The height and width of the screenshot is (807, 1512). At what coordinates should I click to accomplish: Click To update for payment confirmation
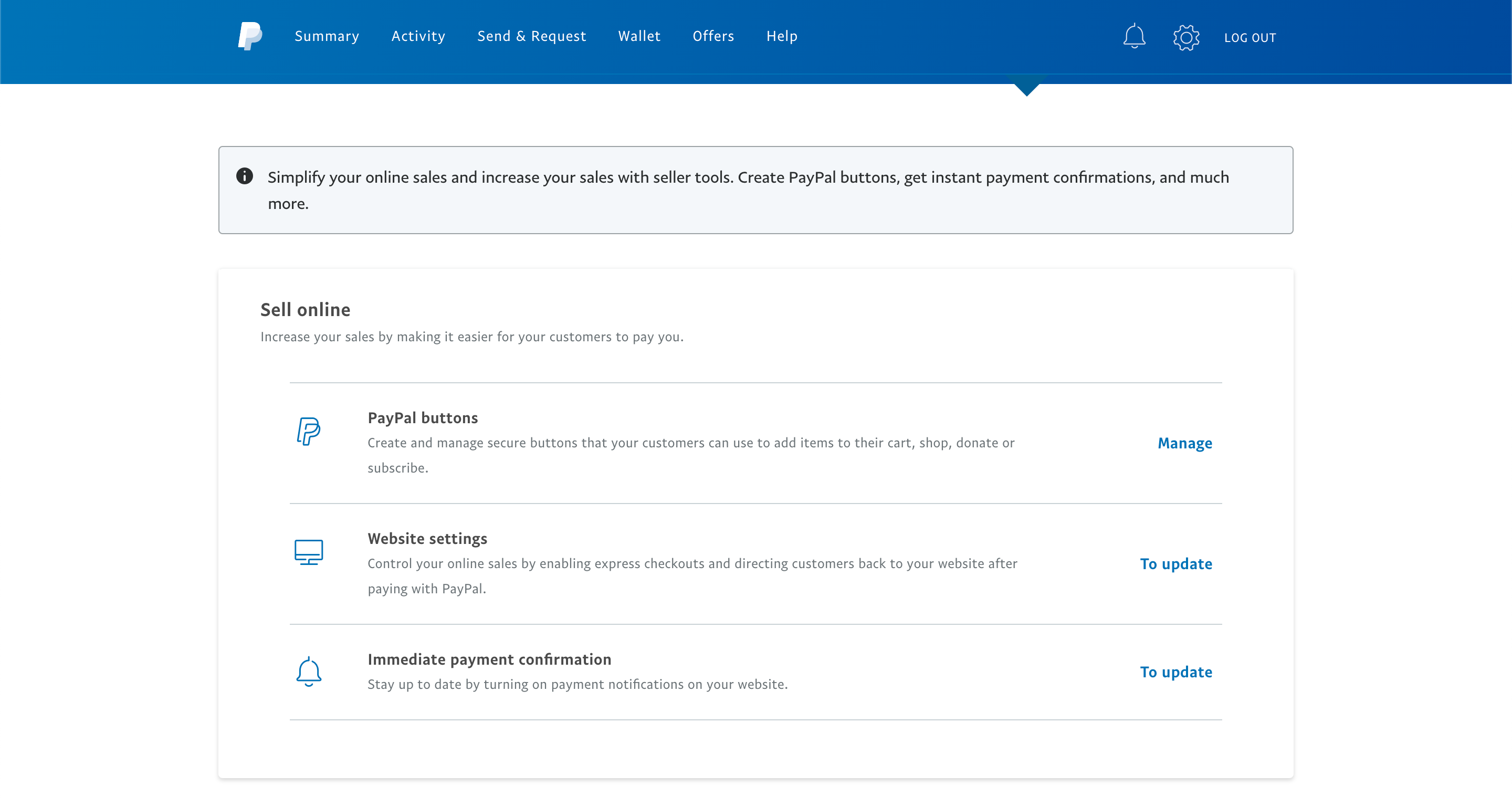tap(1175, 672)
